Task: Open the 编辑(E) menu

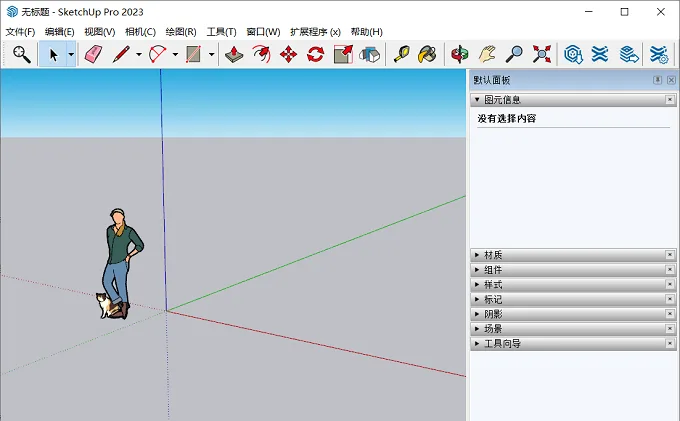Action: [59, 32]
